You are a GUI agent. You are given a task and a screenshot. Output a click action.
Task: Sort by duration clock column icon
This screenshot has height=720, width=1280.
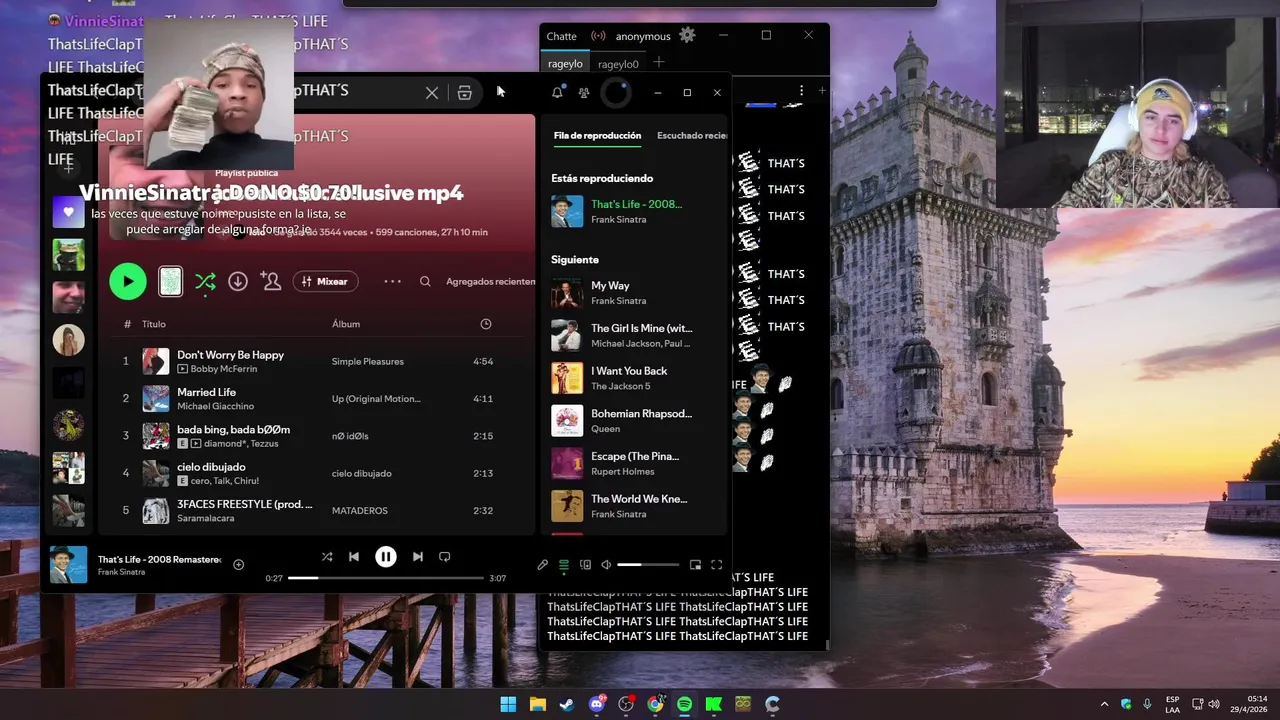click(486, 324)
